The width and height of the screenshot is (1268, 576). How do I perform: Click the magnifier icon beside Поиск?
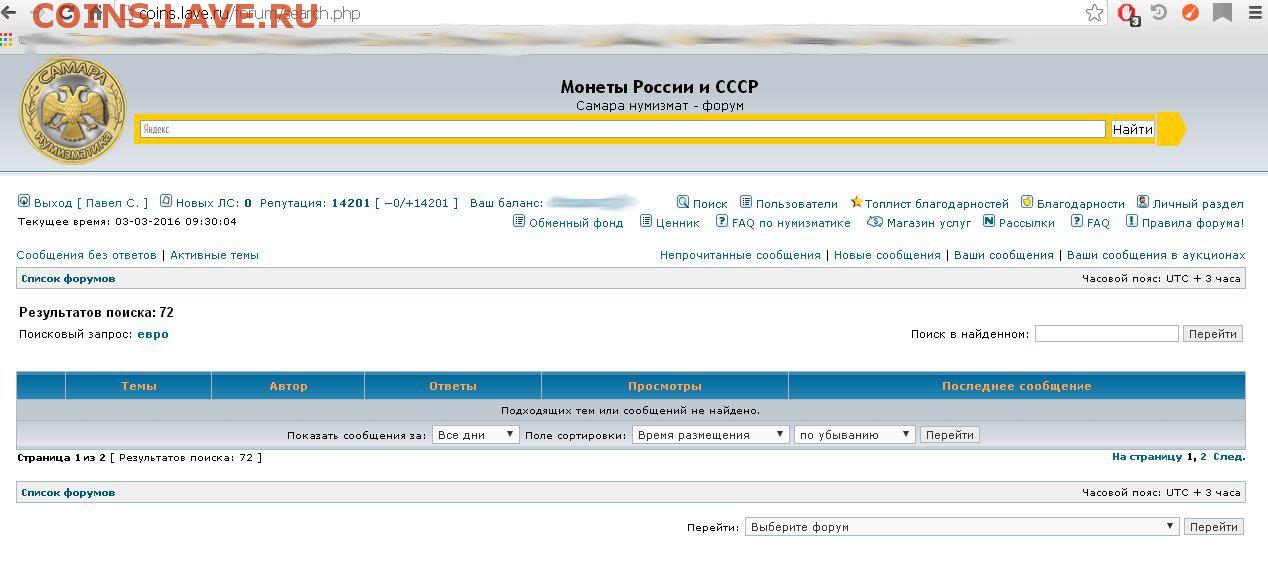[683, 201]
